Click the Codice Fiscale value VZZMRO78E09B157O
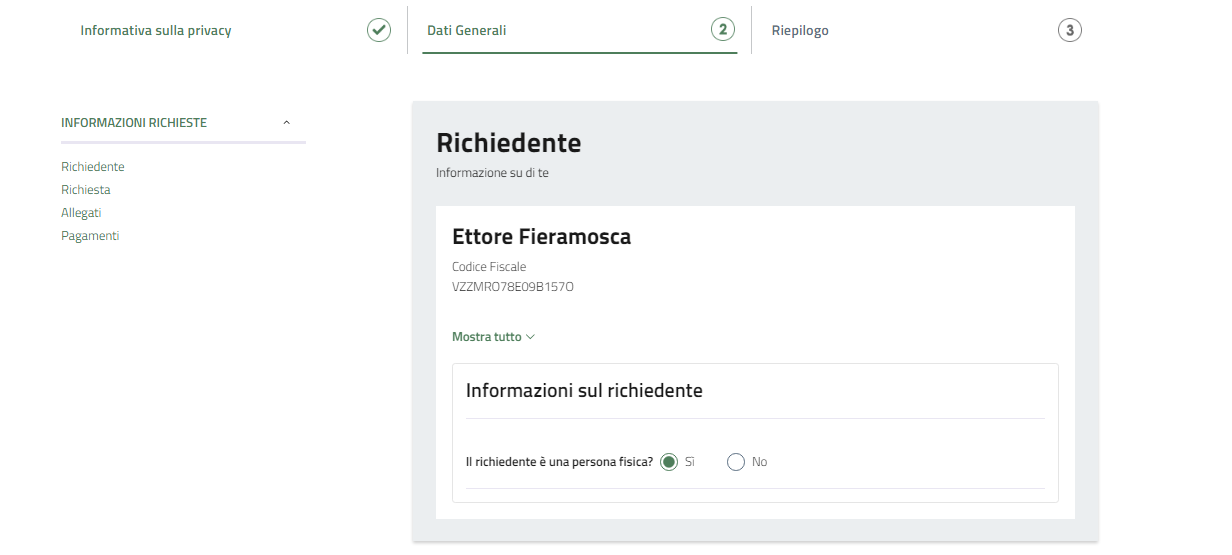The image size is (1232, 555). point(513,286)
